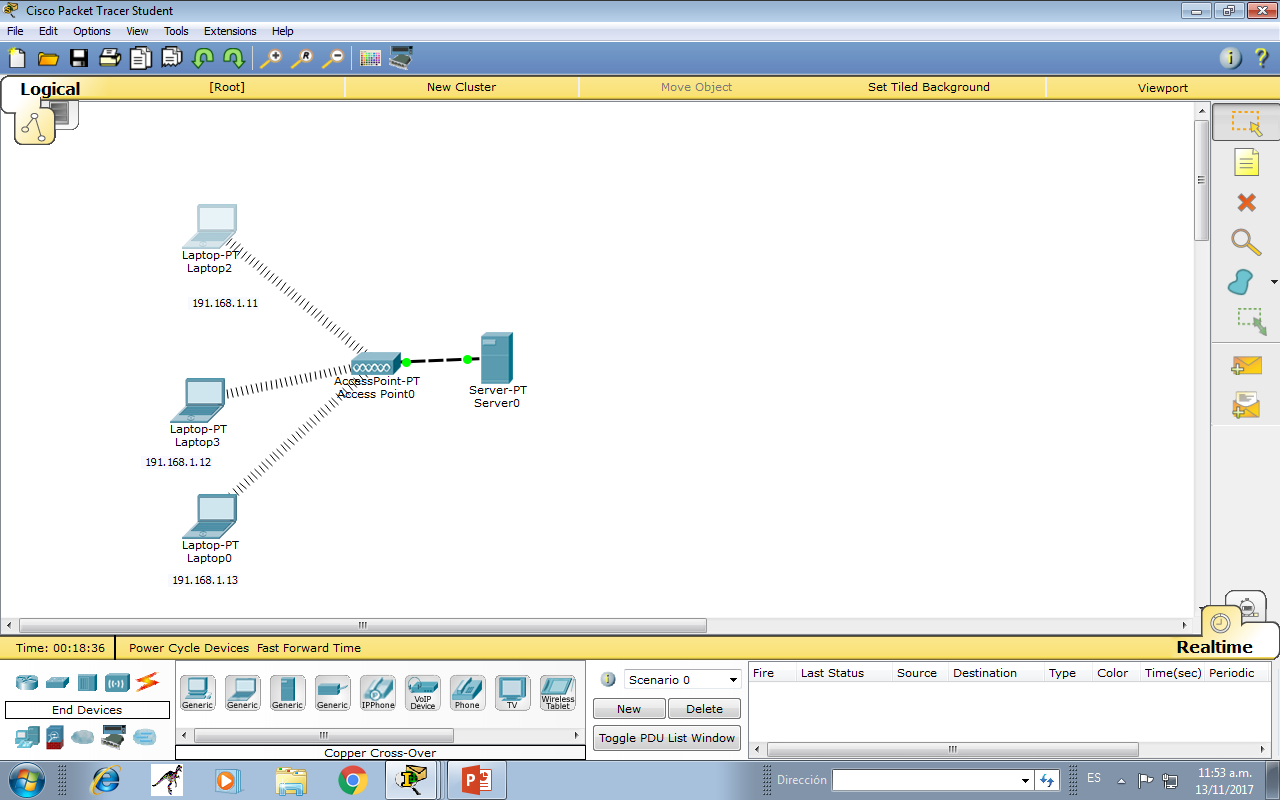
Task: Click the New scenario button
Action: (628, 708)
